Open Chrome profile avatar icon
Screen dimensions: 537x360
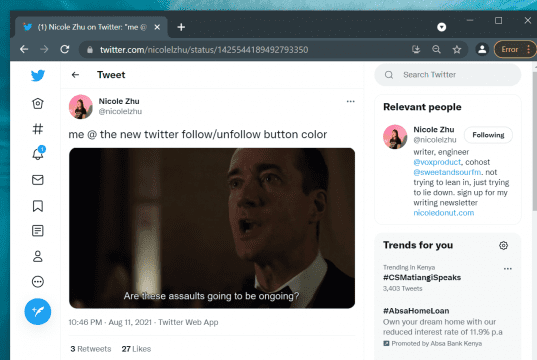coord(482,49)
